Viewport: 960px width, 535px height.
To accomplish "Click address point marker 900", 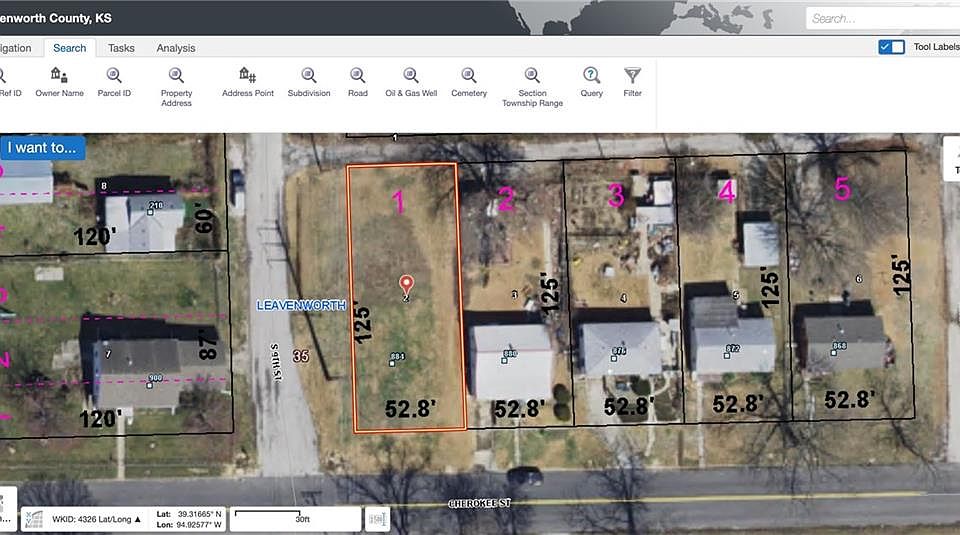I will (149, 385).
